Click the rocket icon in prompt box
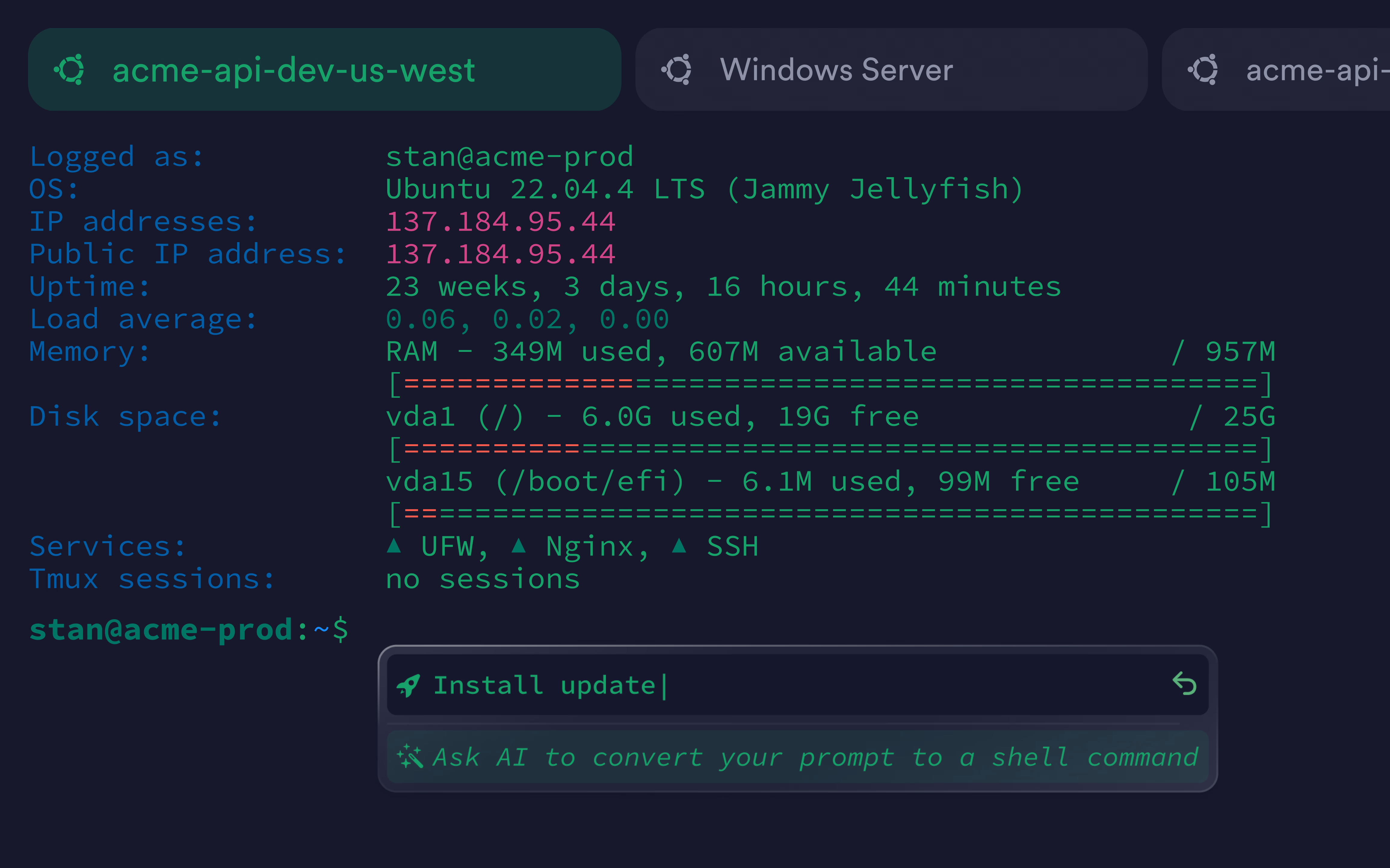1390x868 pixels. (408, 685)
